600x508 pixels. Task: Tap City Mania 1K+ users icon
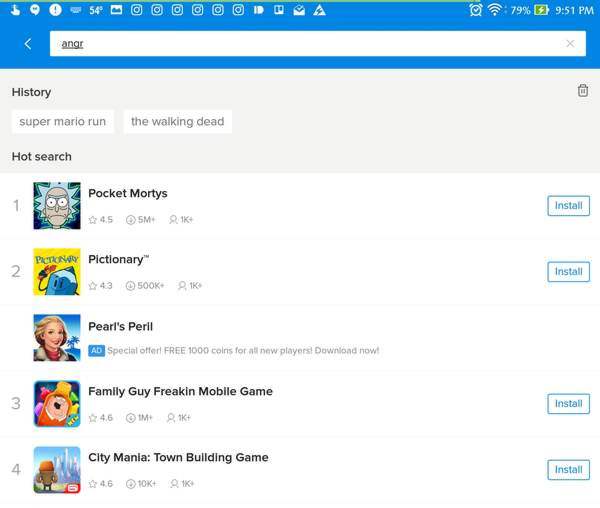point(174,484)
